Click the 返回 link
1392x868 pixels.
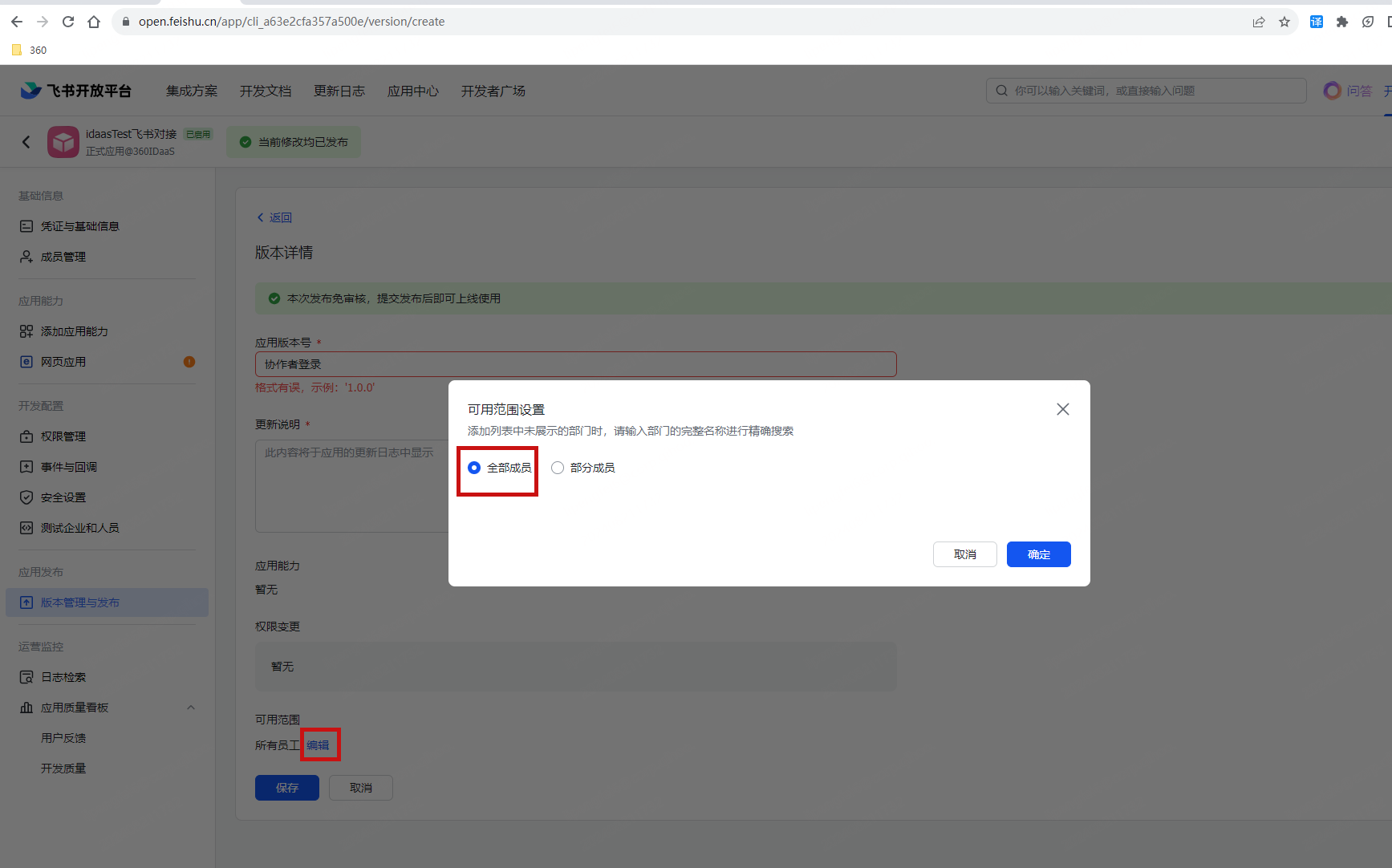(x=274, y=217)
